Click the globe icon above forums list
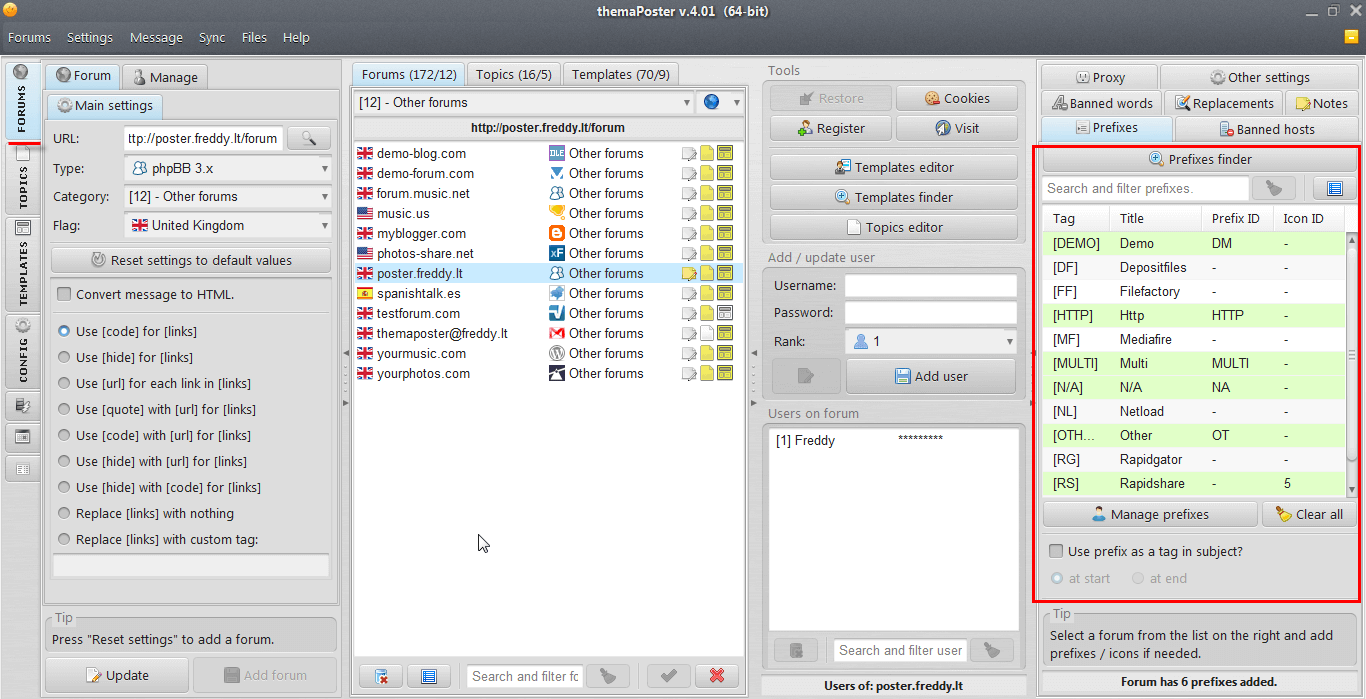This screenshot has height=699, width=1366. (712, 102)
